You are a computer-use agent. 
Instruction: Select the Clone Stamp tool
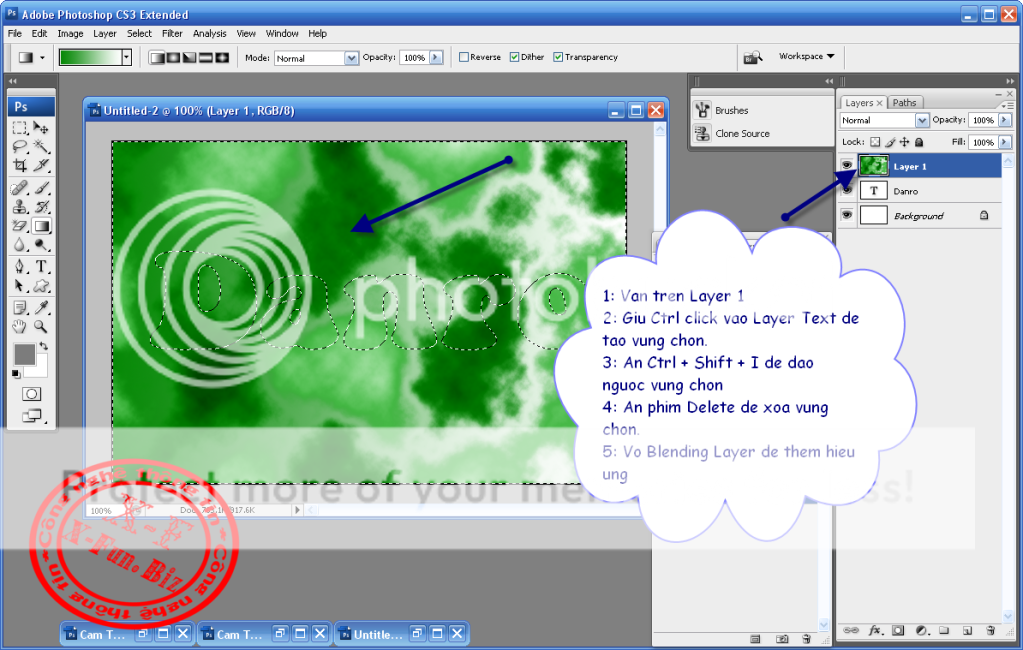[x=20, y=208]
